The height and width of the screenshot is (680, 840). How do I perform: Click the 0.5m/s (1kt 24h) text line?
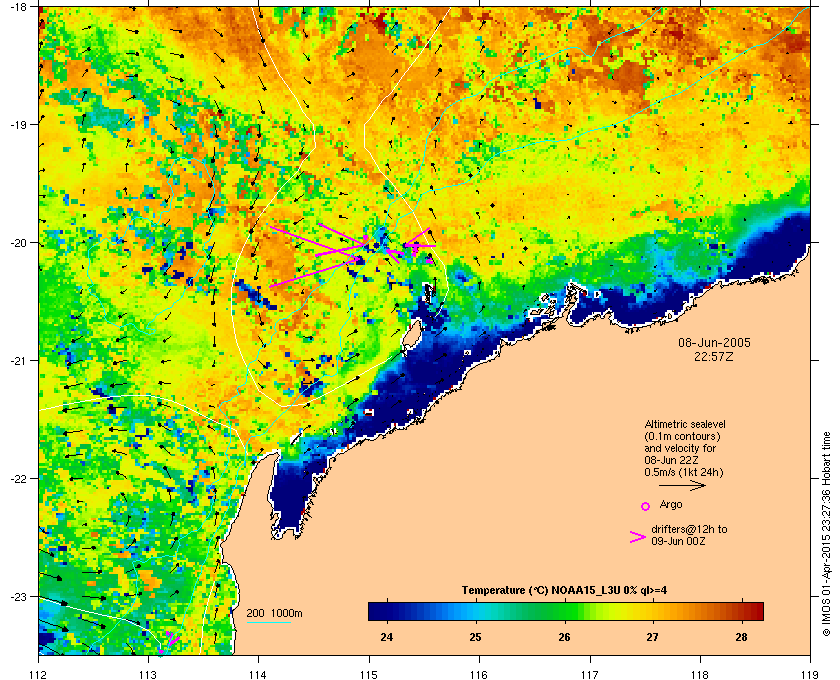point(684,472)
